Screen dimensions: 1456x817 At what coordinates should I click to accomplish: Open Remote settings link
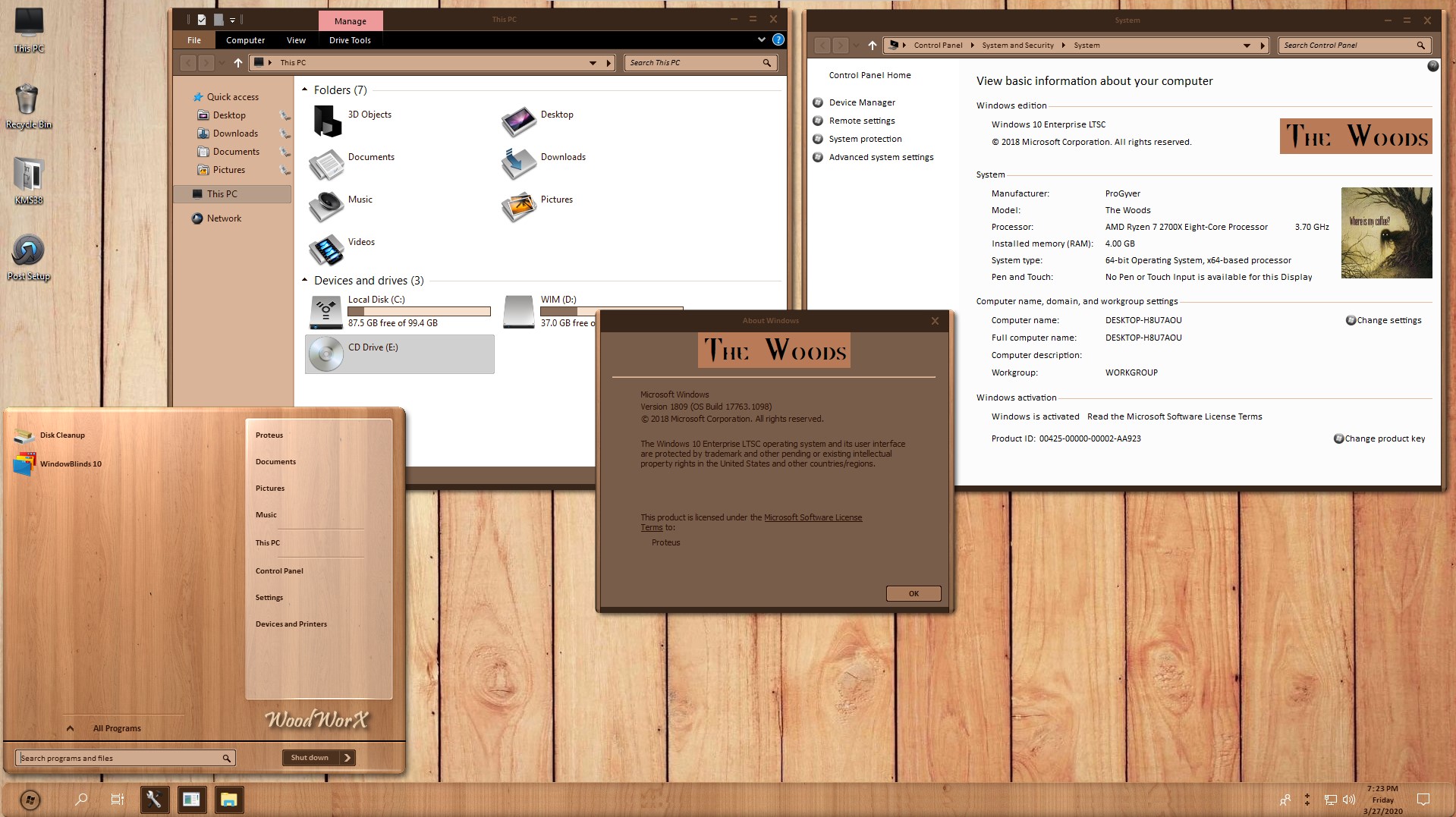tap(862, 121)
